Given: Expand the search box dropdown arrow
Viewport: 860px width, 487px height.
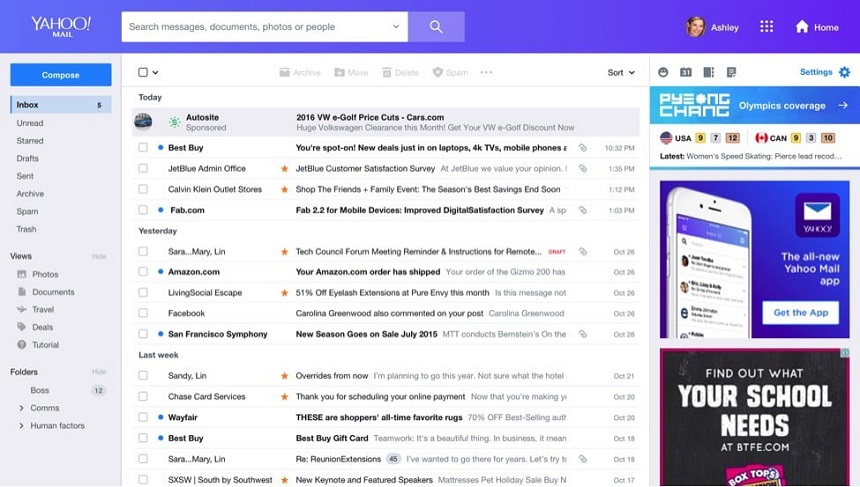Looking at the screenshot, I should pos(396,27).
